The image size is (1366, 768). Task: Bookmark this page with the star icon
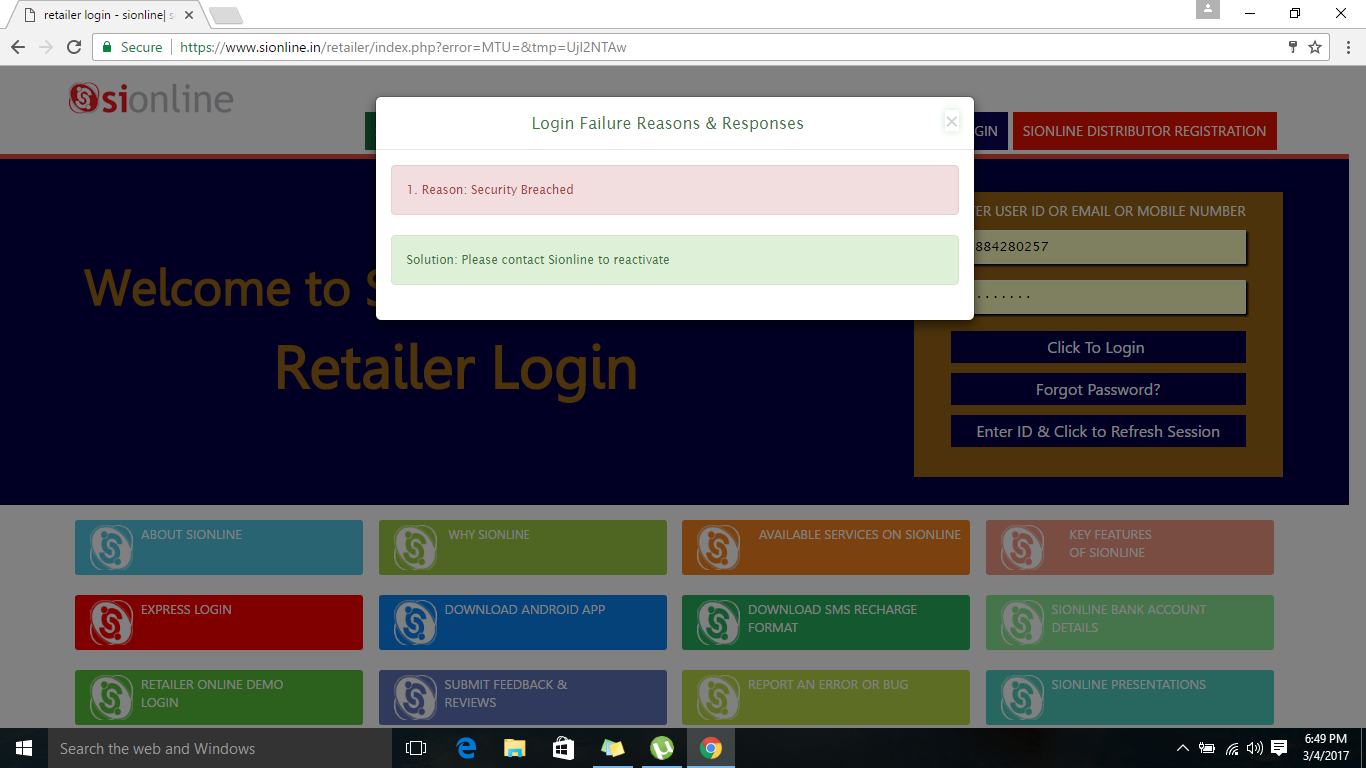1315,47
